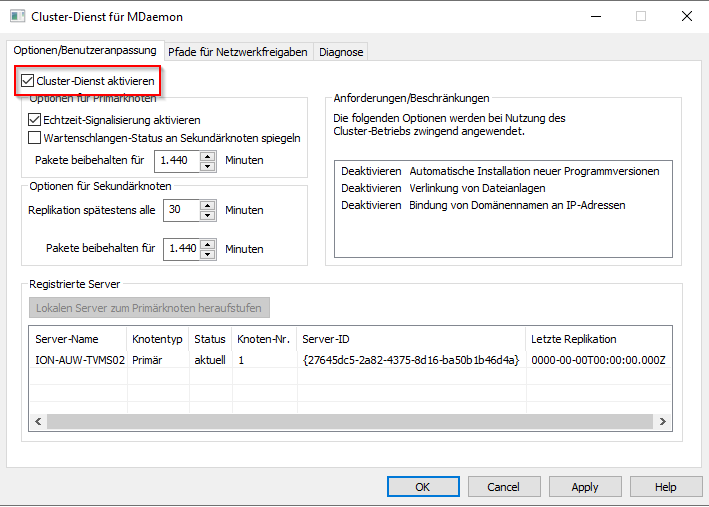Increase primary node Pakete beibehalten value
The height and width of the screenshot is (507, 709).
tap(208, 155)
